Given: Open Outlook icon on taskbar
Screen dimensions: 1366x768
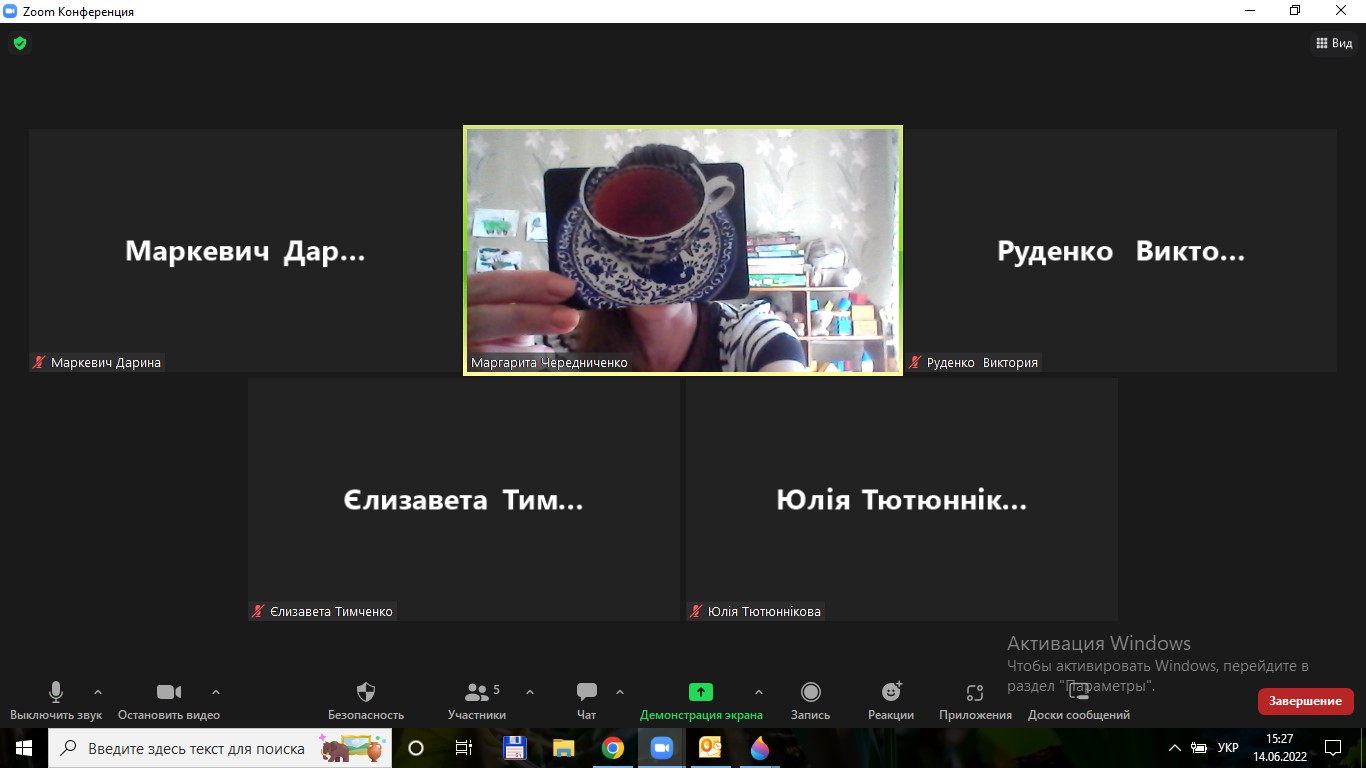Looking at the screenshot, I should pos(710,748).
